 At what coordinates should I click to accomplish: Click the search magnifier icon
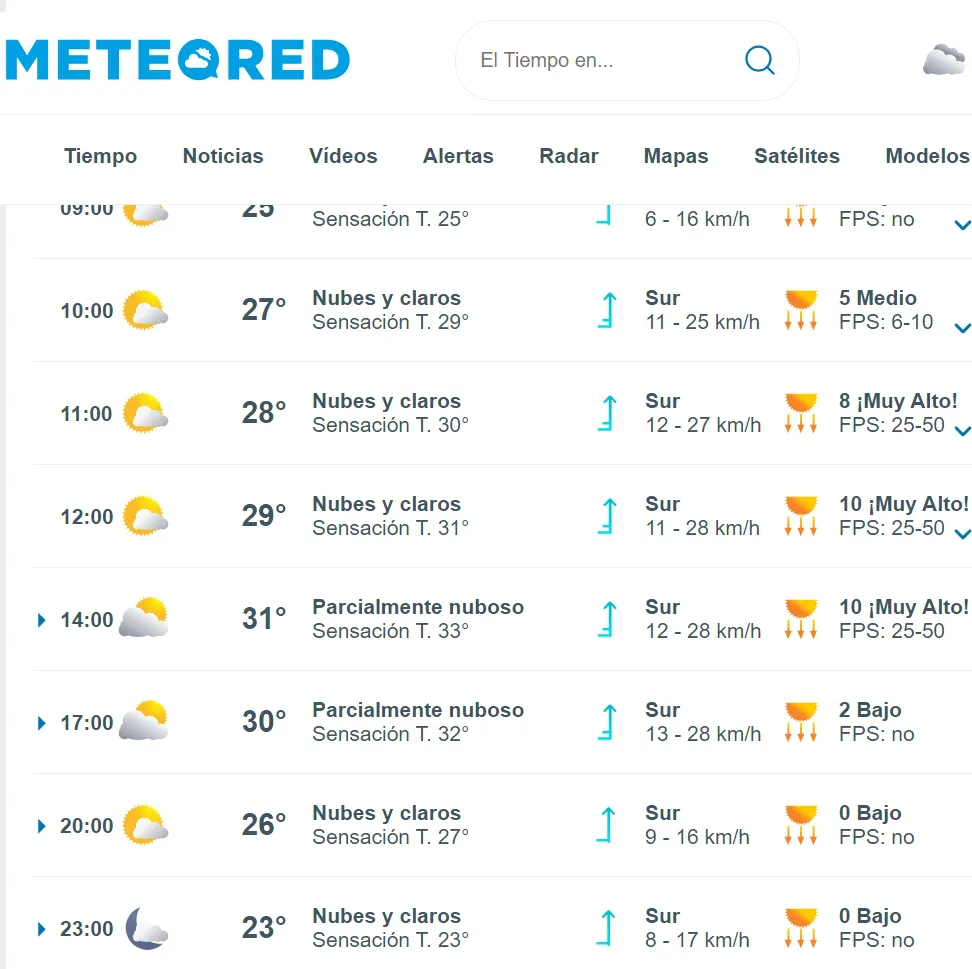click(x=760, y=61)
